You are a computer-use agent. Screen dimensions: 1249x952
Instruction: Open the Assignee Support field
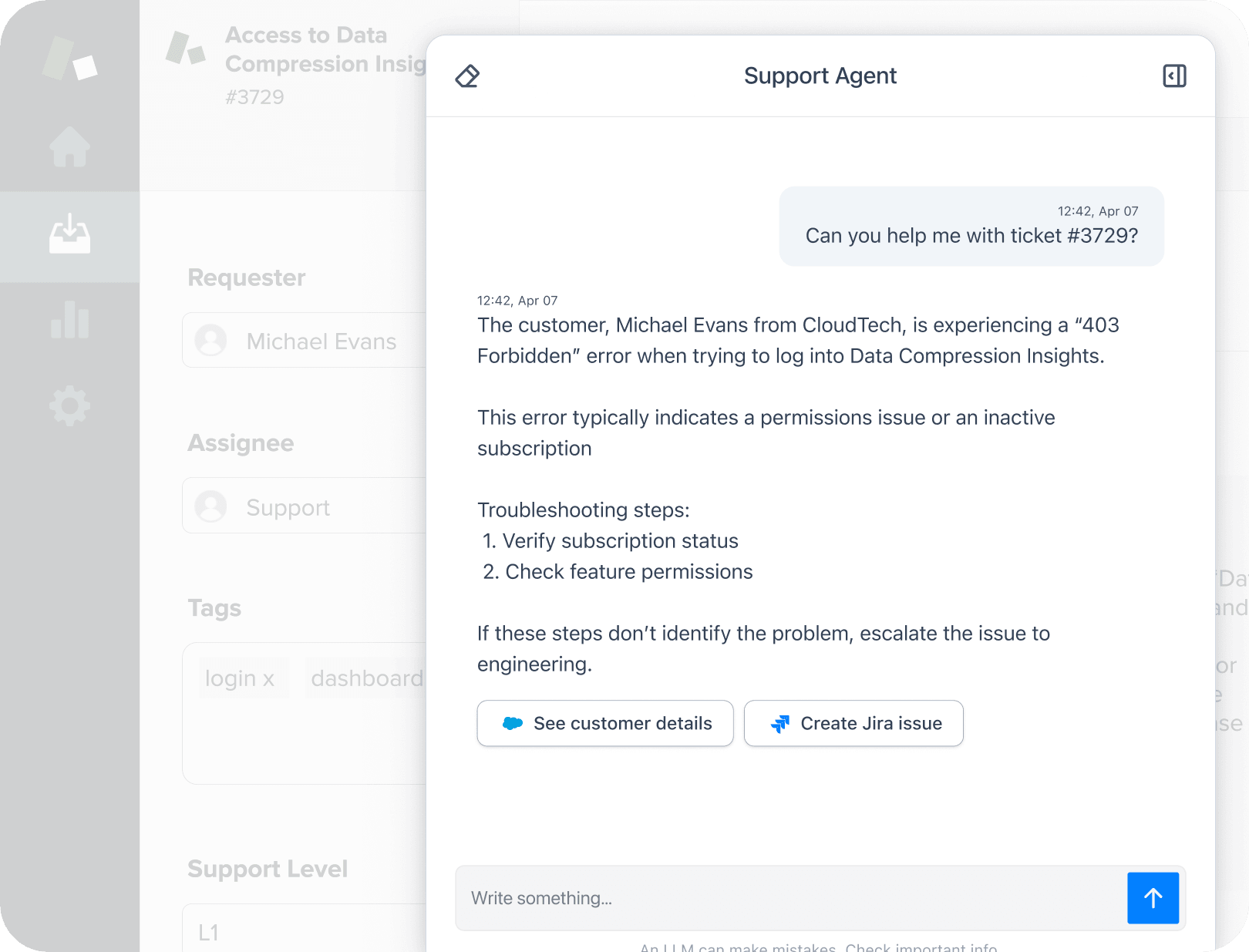[x=308, y=506]
